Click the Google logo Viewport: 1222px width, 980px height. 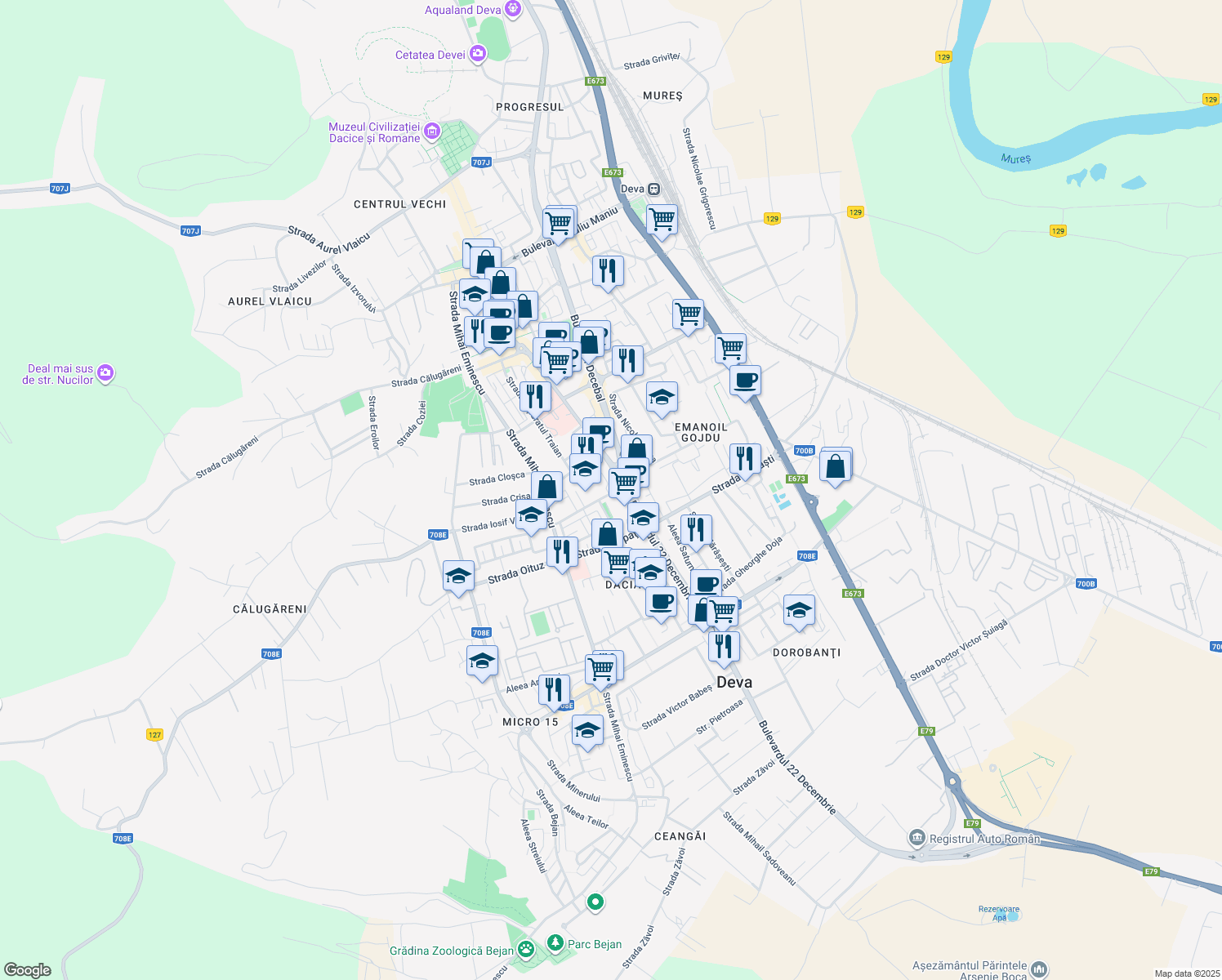tap(27, 969)
